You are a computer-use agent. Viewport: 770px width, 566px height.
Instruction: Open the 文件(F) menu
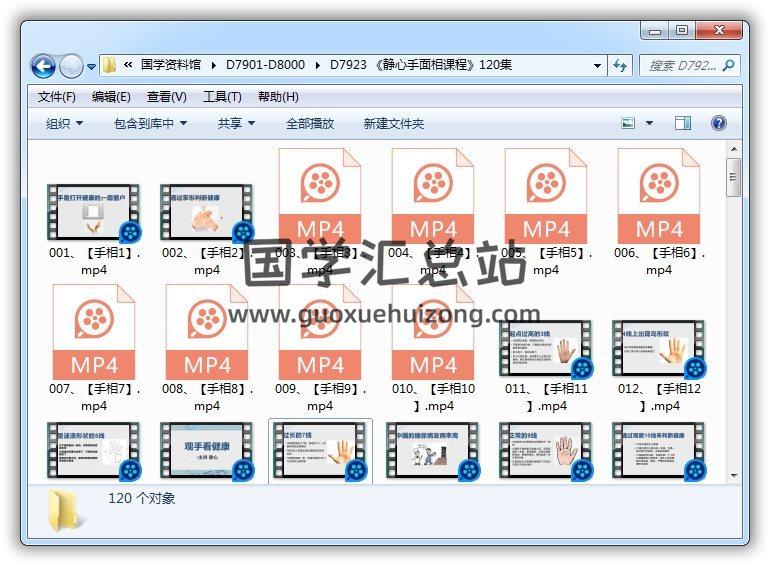tap(57, 97)
